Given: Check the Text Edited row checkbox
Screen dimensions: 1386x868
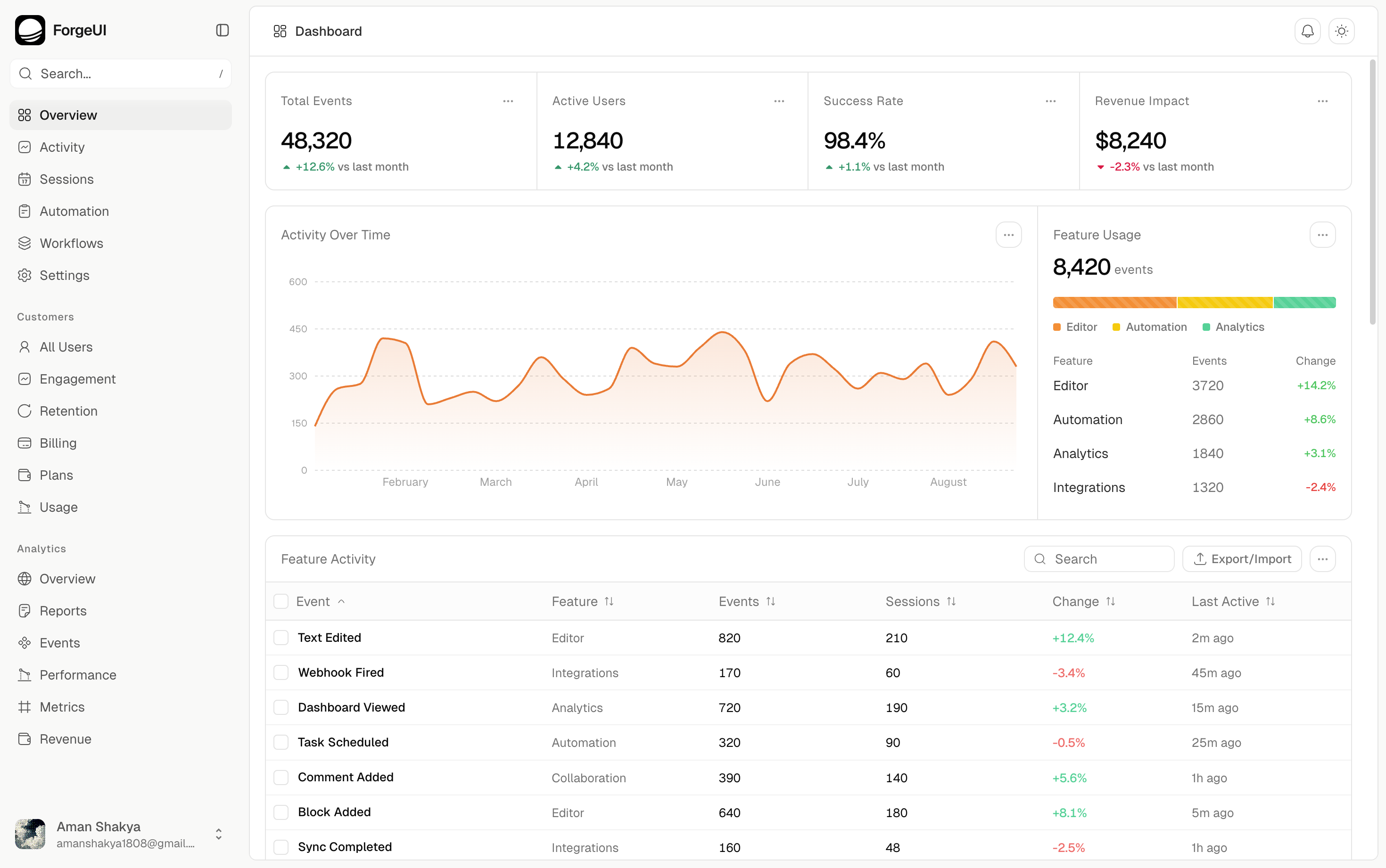Looking at the screenshot, I should pos(281,638).
